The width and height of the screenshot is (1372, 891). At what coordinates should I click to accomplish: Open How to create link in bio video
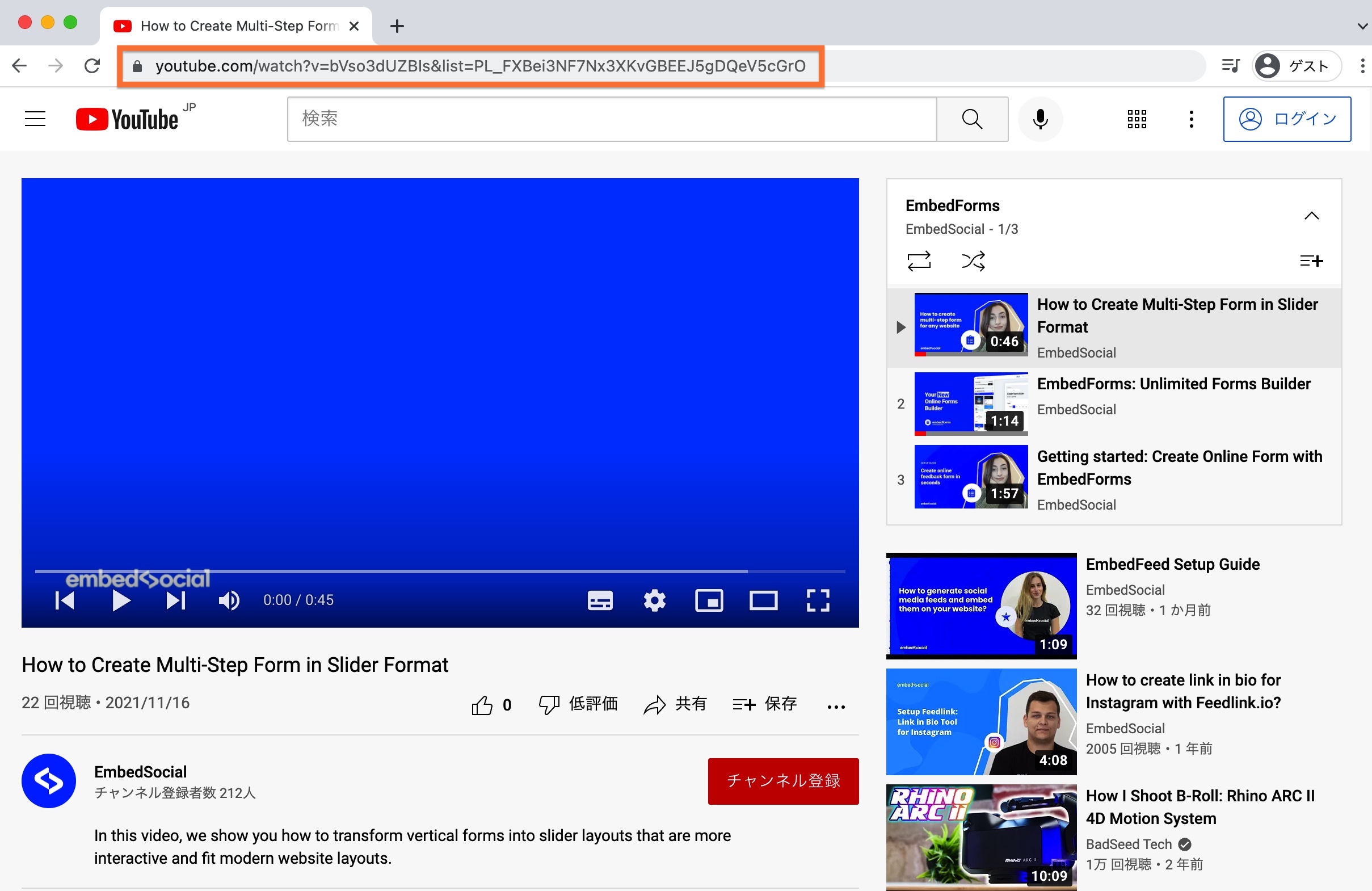pos(1183,691)
